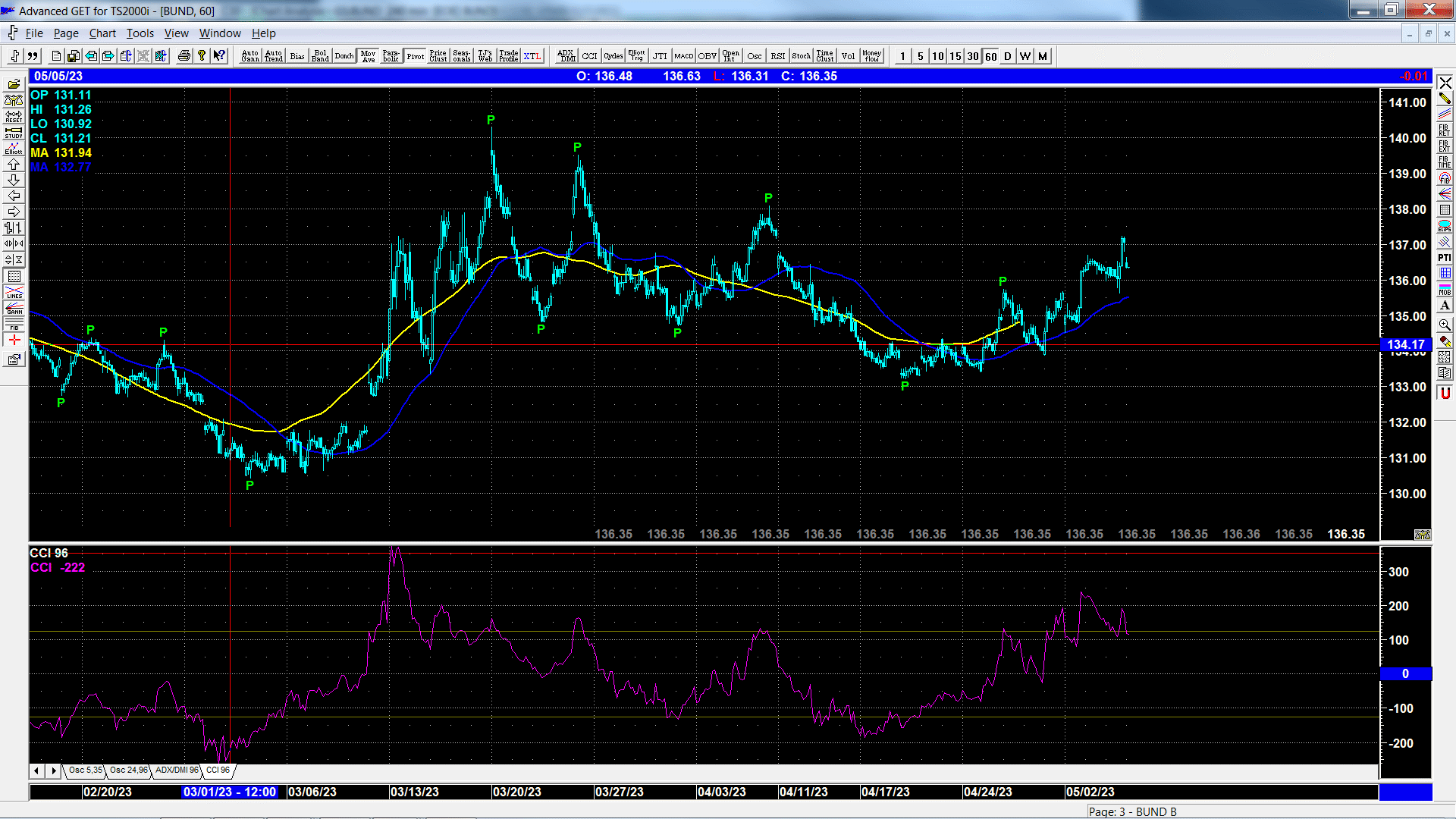Switch to Osc 5,35 tab
This screenshot has width=1456, height=819.
(85, 770)
